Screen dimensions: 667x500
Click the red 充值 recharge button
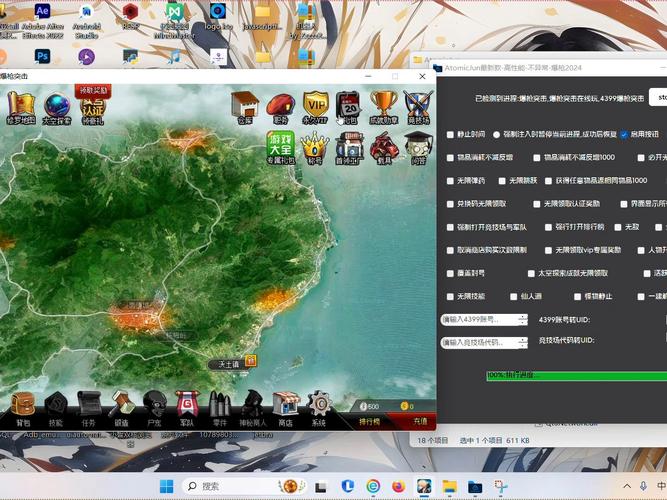419,421
